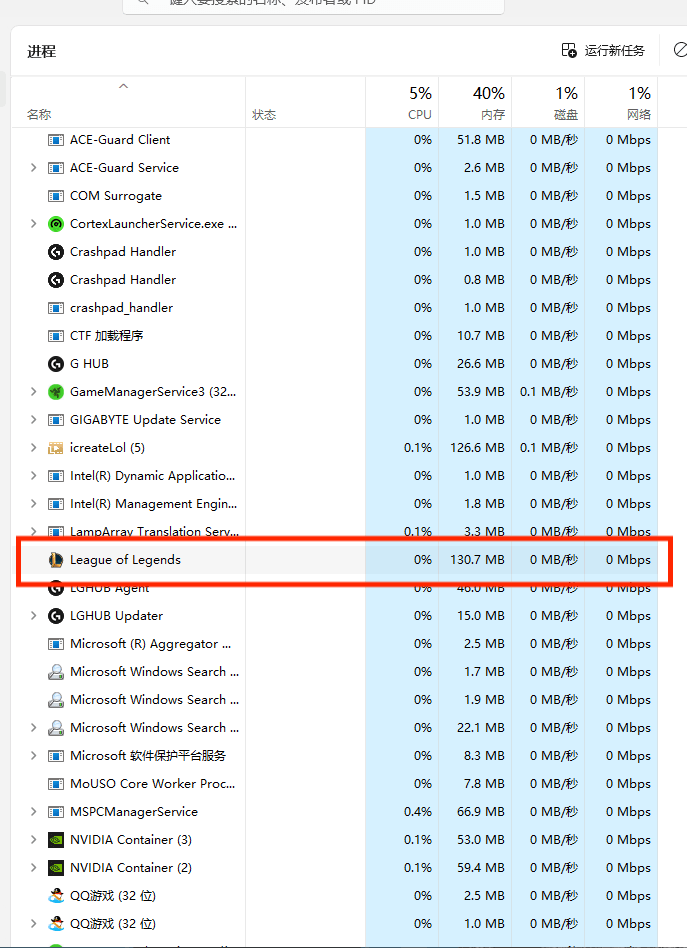Click the LGHUB Updater icon

[x=56, y=616]
